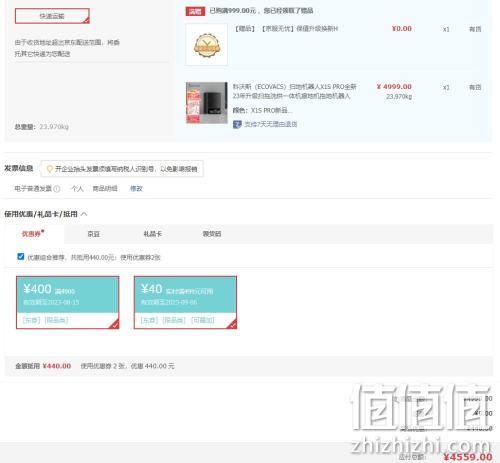Click the ¥4559.00 total payable
The image size is (500, 463).
coord(468,457)
